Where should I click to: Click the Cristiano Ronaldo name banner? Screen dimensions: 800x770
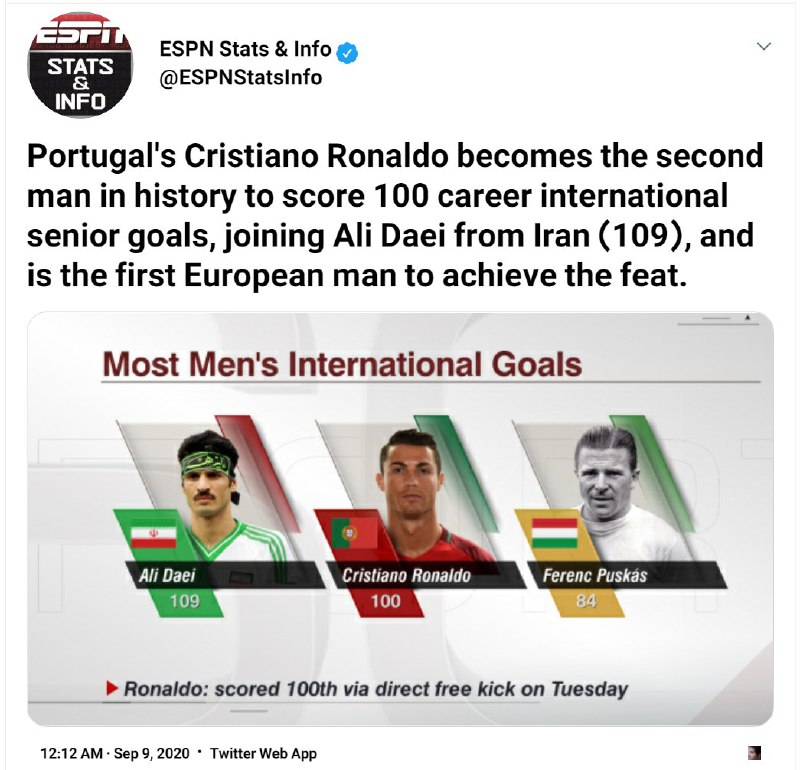[x=405, y=576]
